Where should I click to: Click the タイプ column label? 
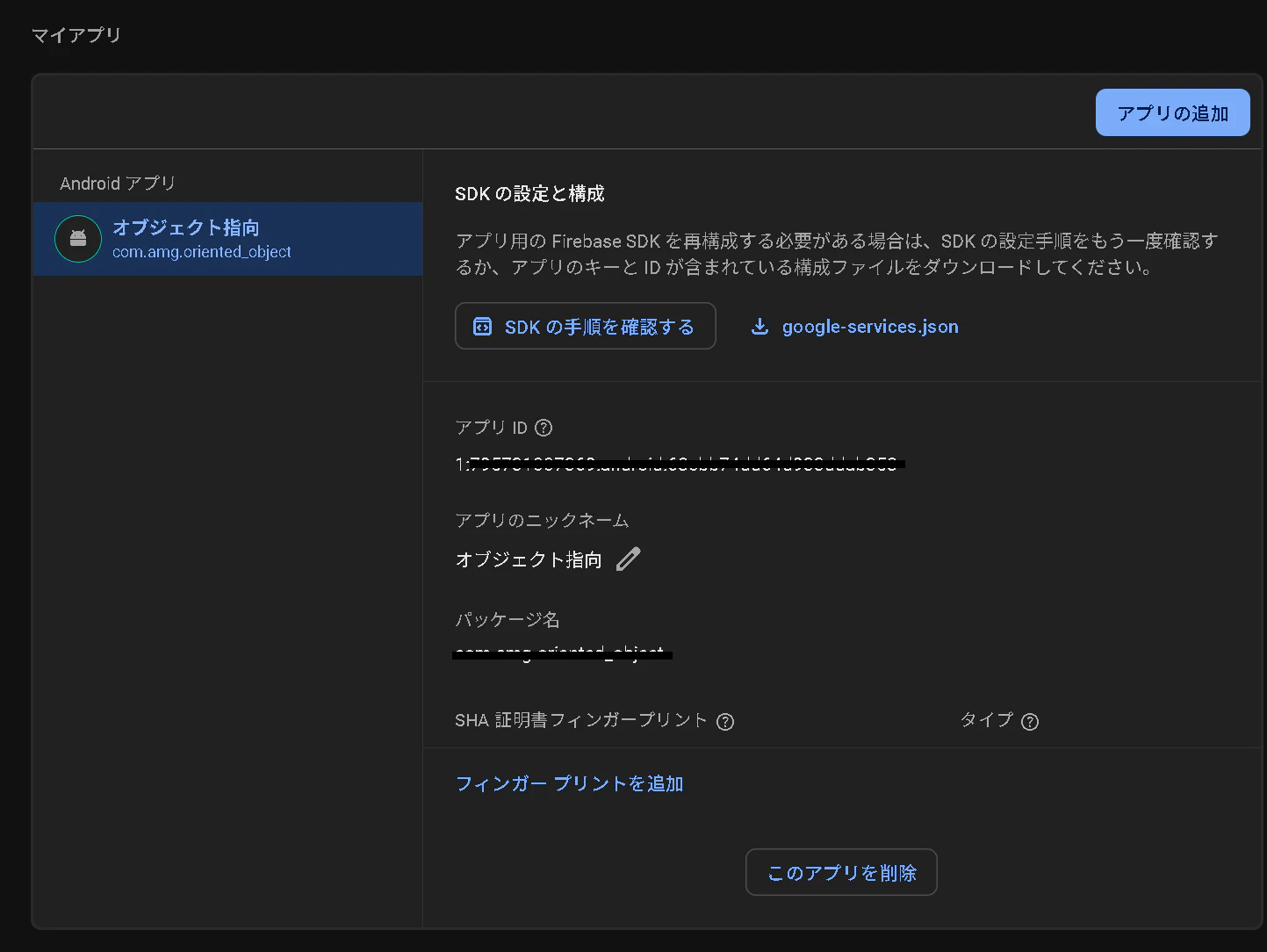point(987,720)
